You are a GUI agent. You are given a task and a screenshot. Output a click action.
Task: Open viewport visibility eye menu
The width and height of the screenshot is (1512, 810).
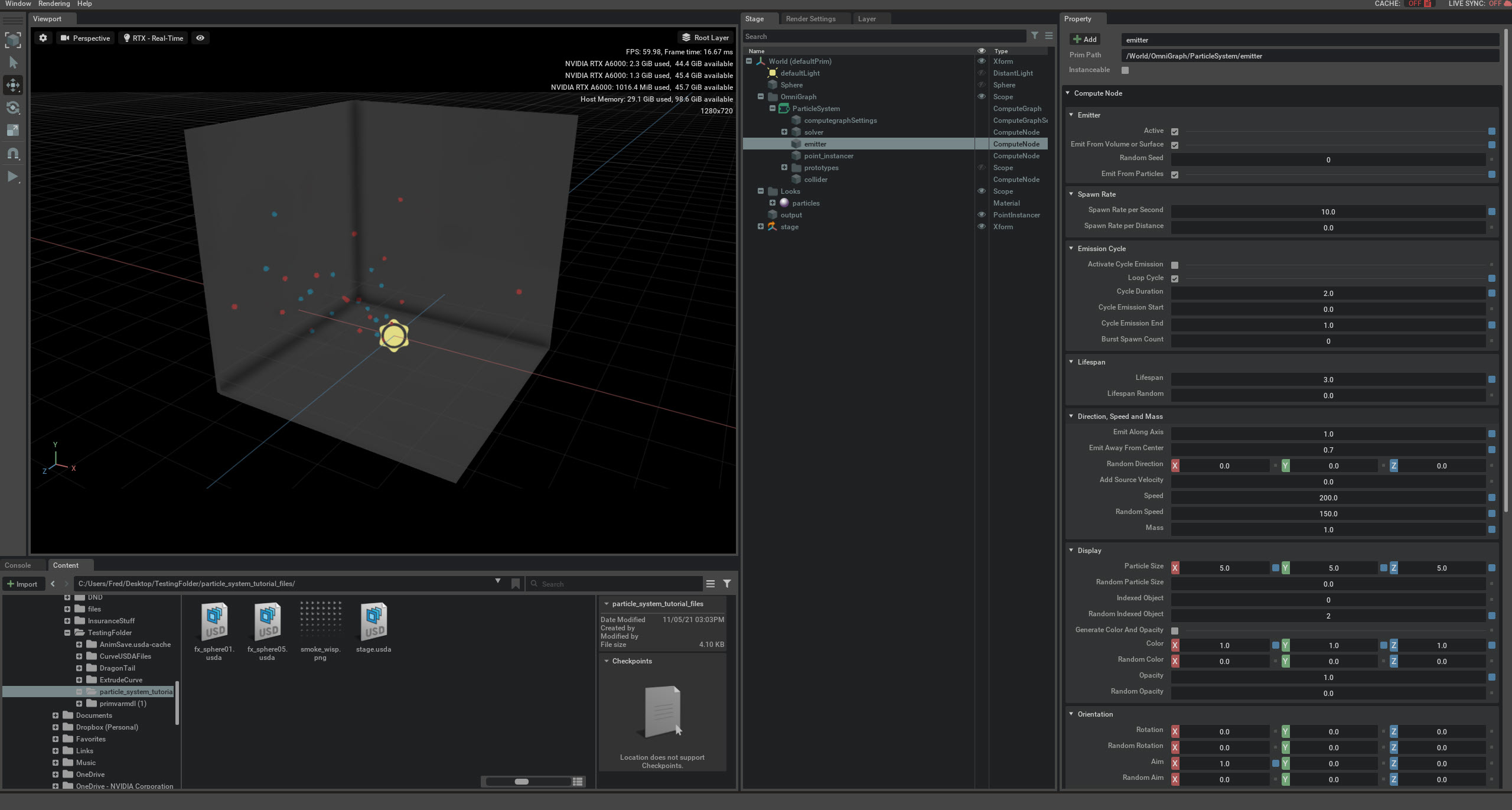200,38
